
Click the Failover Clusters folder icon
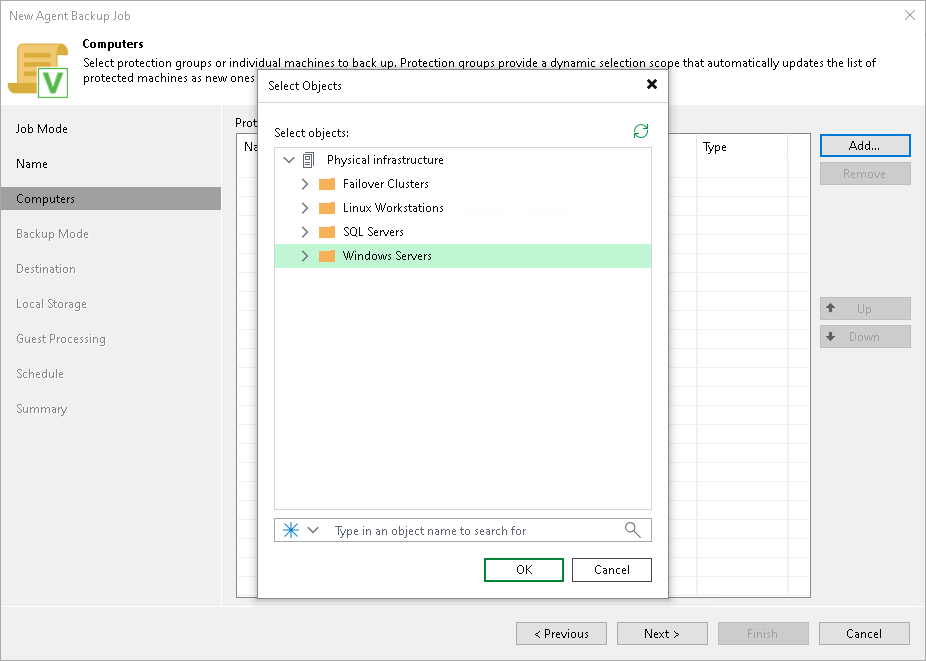point(327,184)
